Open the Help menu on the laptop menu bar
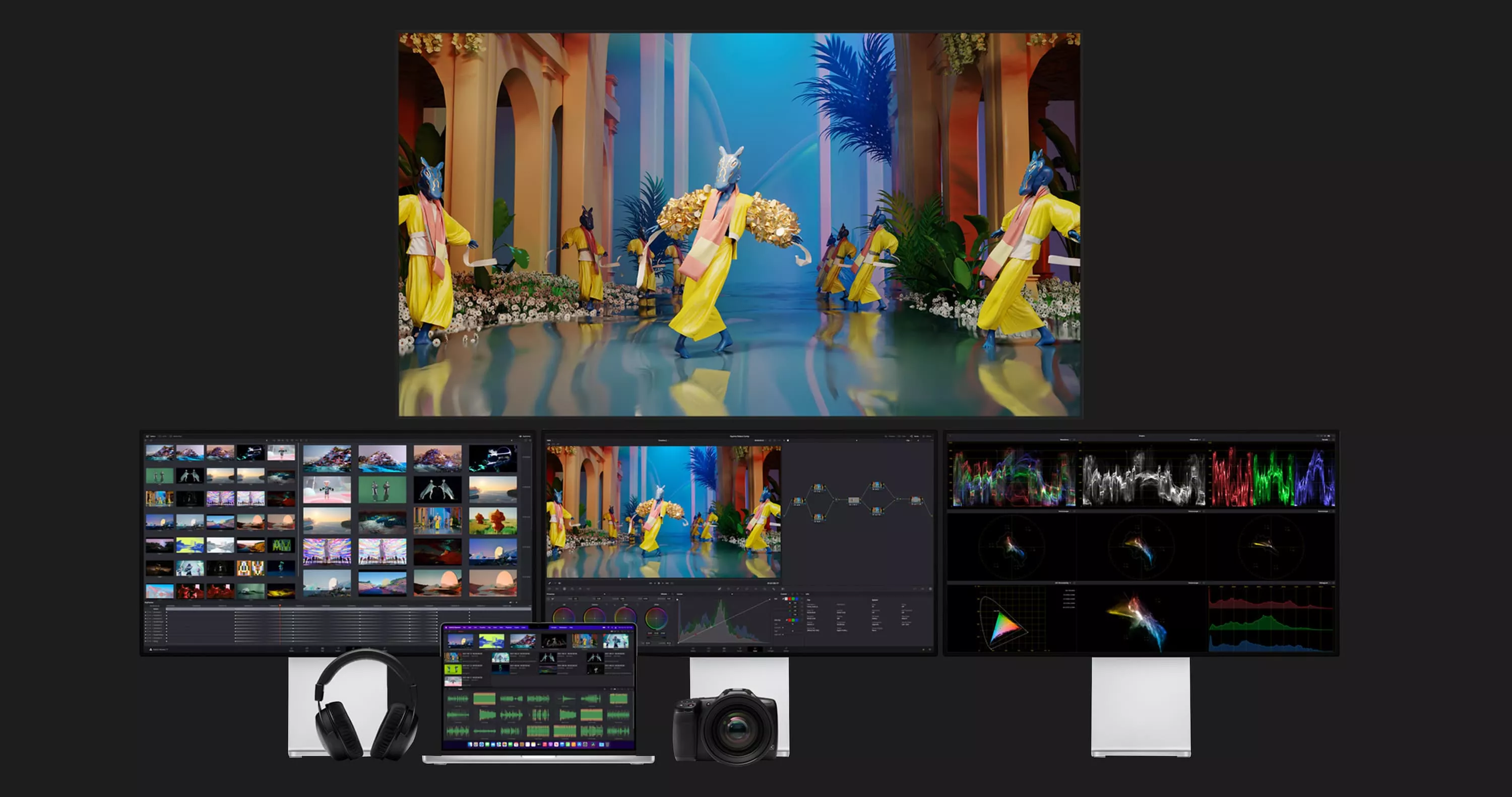 [571, 628]
